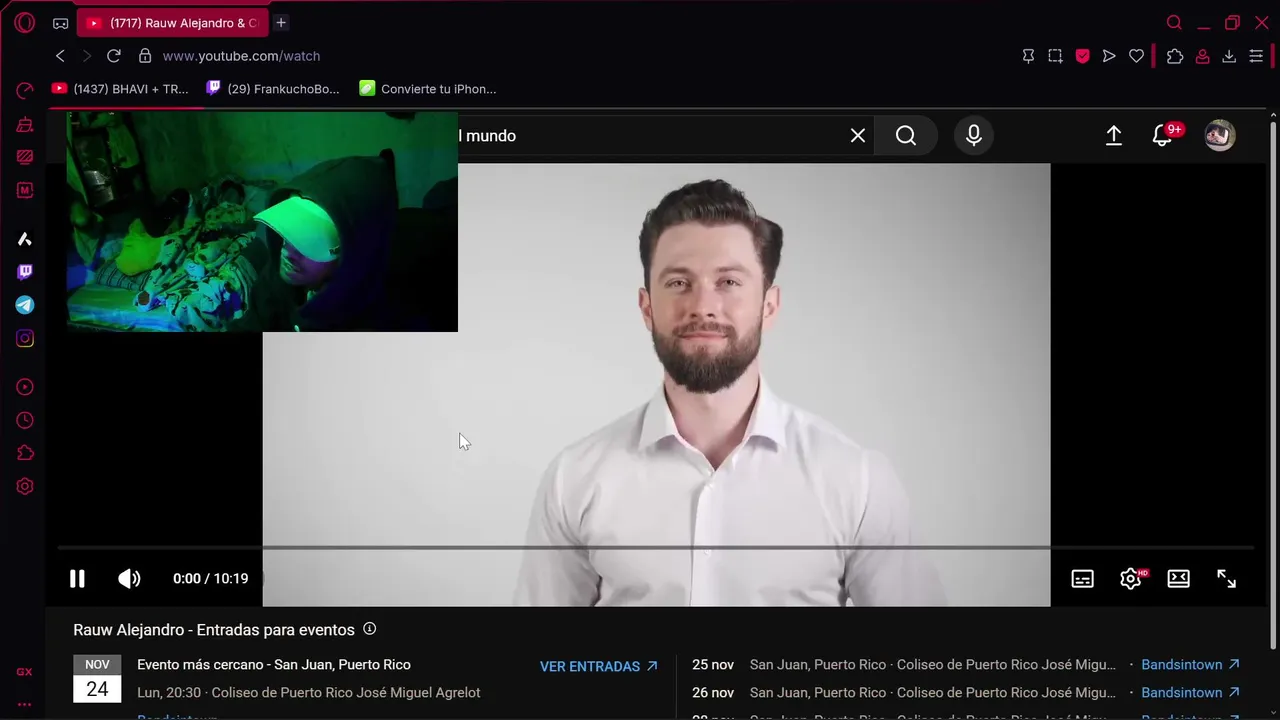This screenshot has width=1280, height=720.
Task: Open Instagram in the sidebar
Action: pyautogui.click(x=25, y=338)
